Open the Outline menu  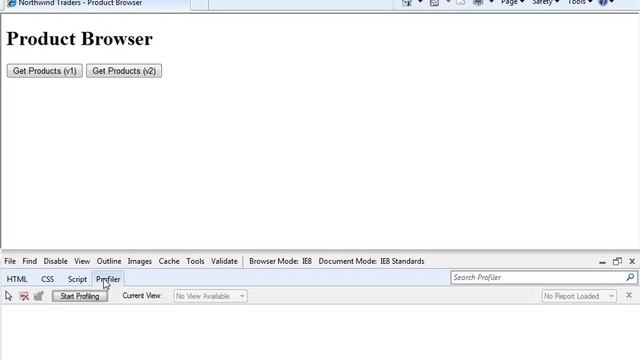[x=109, y=261]
